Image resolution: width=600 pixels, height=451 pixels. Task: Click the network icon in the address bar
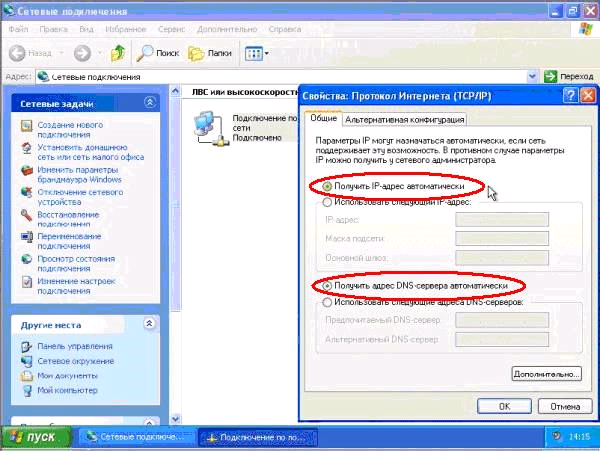[43, 77]
